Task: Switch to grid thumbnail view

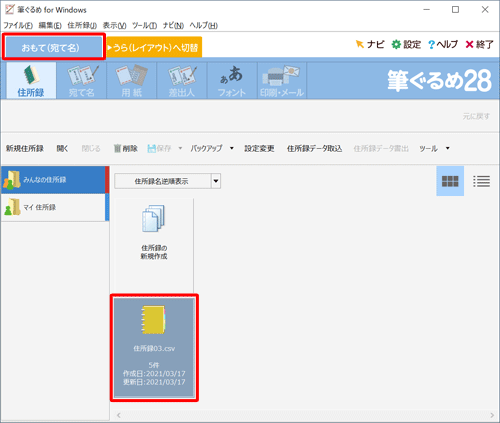Action: [x=450, y=181]
